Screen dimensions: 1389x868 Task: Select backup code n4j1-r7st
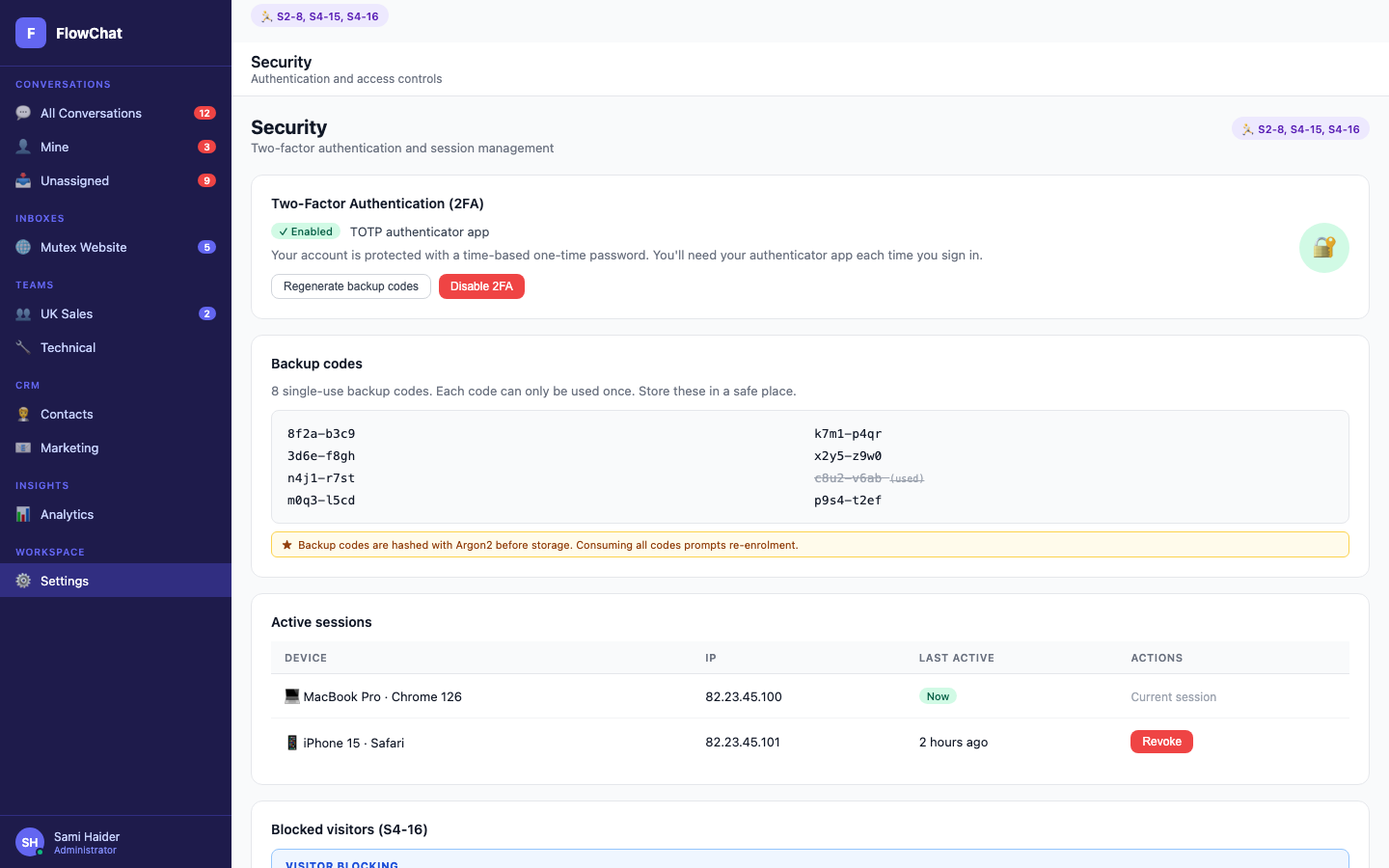pyautogui.click(x=321, y=478)
